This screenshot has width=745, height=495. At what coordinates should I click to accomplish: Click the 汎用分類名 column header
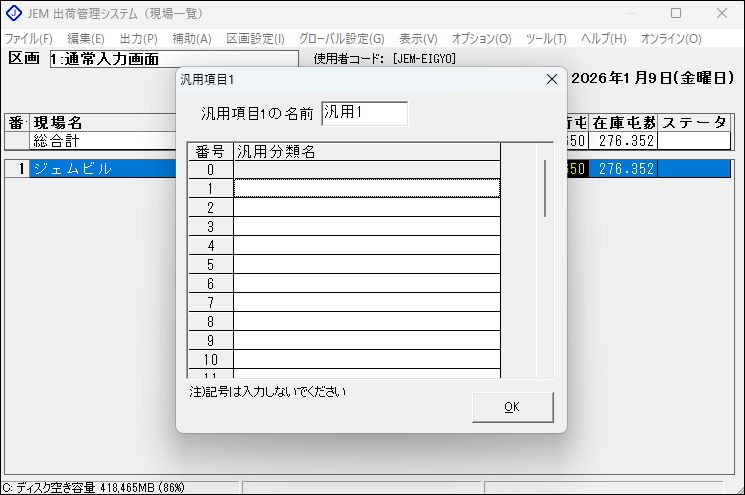pos(366,152)
